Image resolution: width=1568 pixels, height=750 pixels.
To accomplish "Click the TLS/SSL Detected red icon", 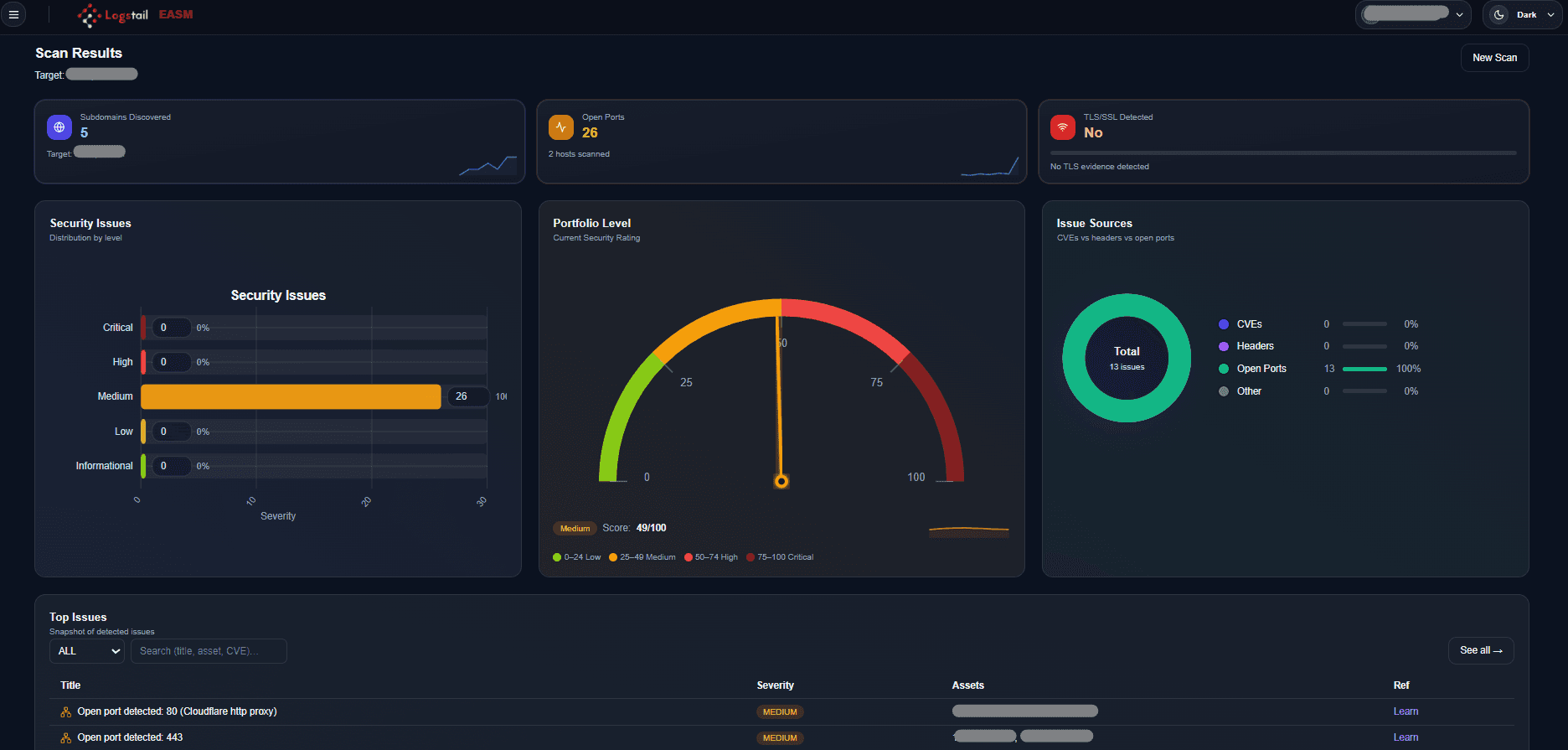I will [1063, 127].
